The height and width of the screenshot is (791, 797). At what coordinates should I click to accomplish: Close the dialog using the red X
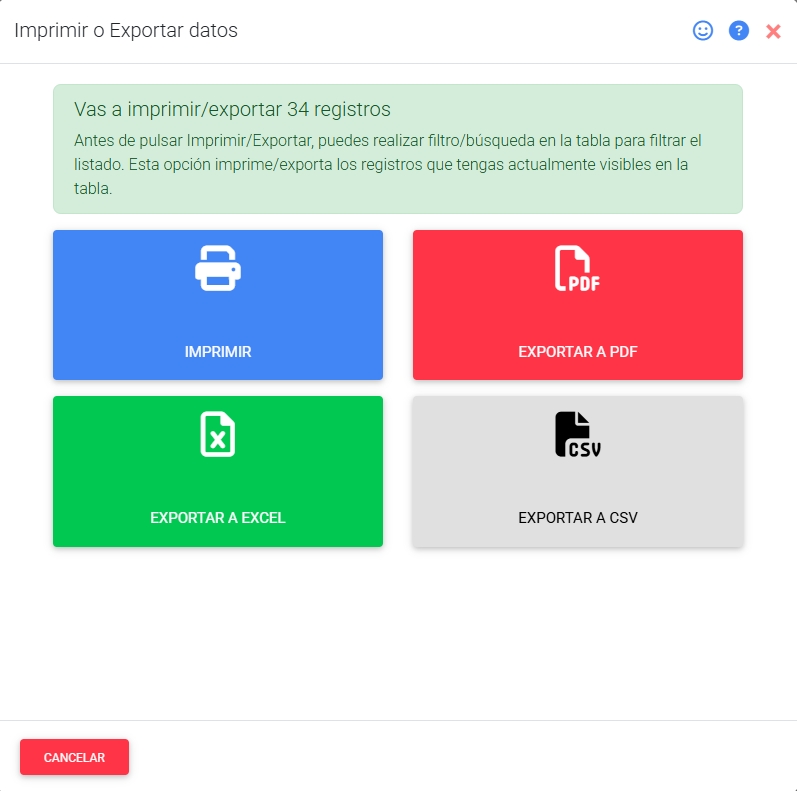(x=773, y=32)
